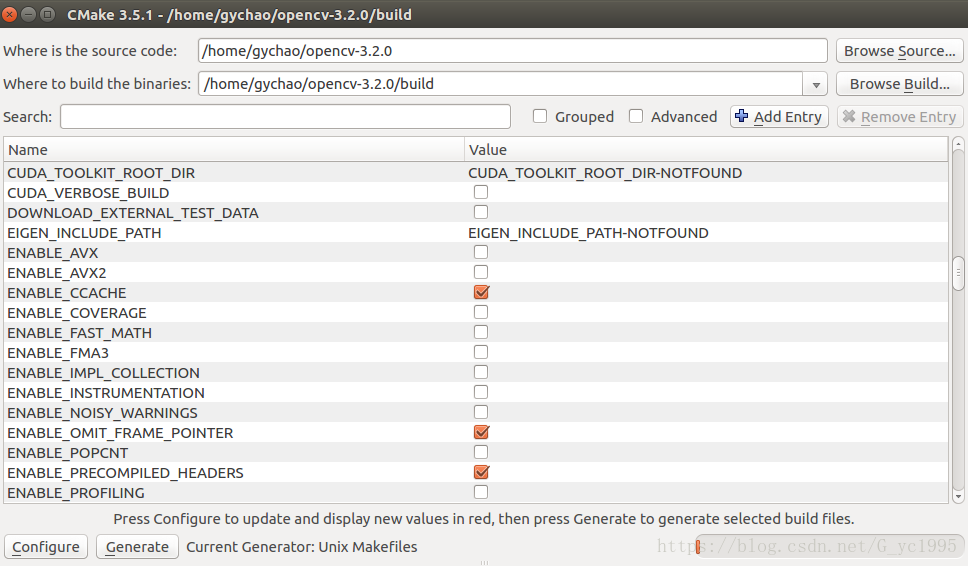Open Browse Build dialog
The width and height of the screenshot is (968, 566).
[899, 83]
